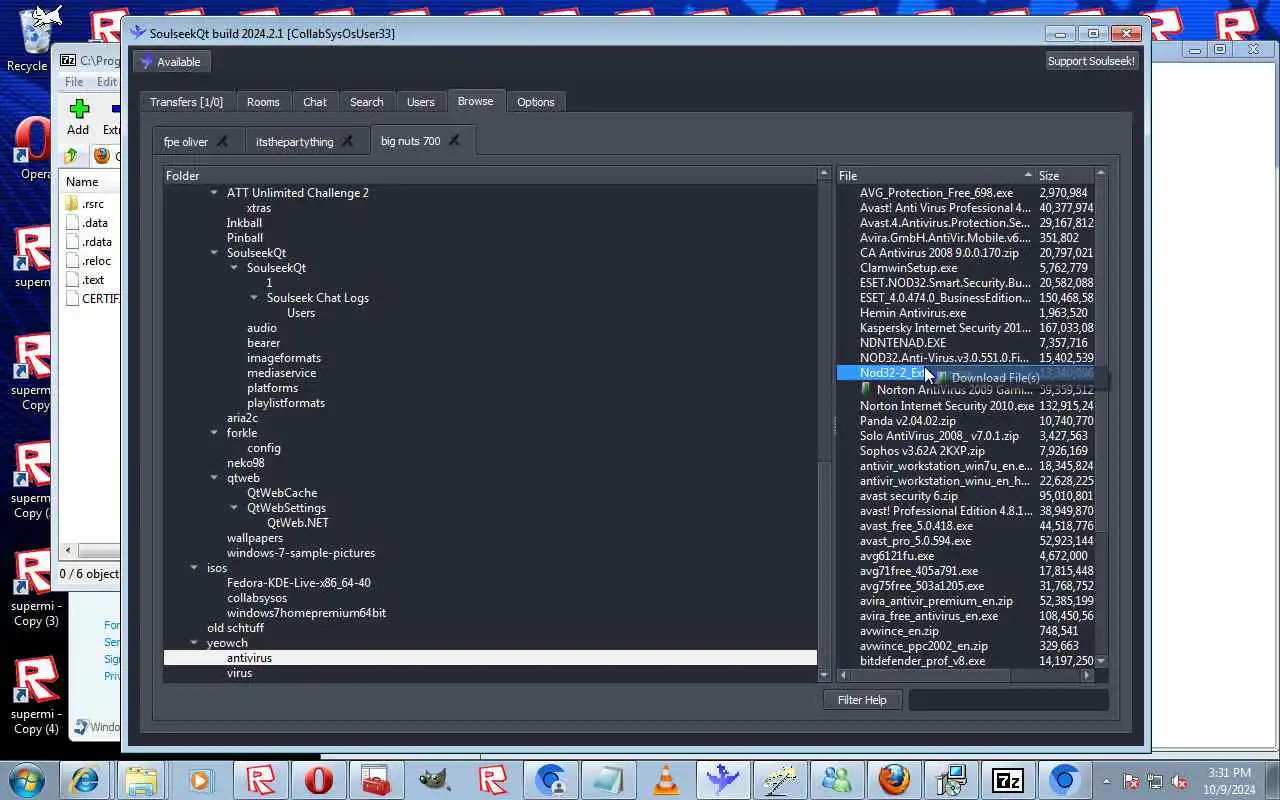Open the File menu in 7-Zip window
1280x800 pixels.
[74, 82]
